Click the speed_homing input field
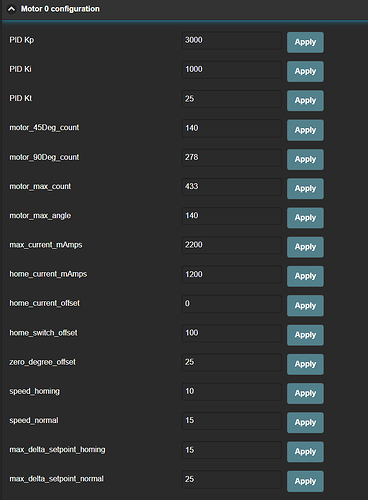The height and width of the screenshot is (500, 368). tap(232, 391)
